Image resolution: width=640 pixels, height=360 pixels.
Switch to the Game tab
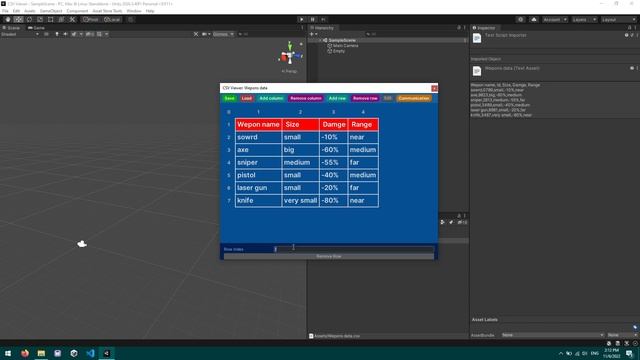(36, 28)
